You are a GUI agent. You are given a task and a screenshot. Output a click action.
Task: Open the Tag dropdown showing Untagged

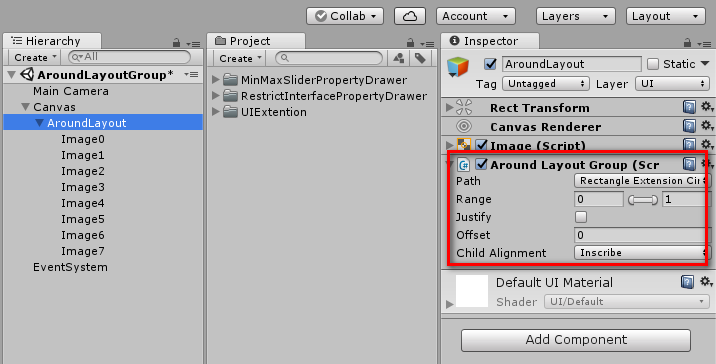click(545, 84)
